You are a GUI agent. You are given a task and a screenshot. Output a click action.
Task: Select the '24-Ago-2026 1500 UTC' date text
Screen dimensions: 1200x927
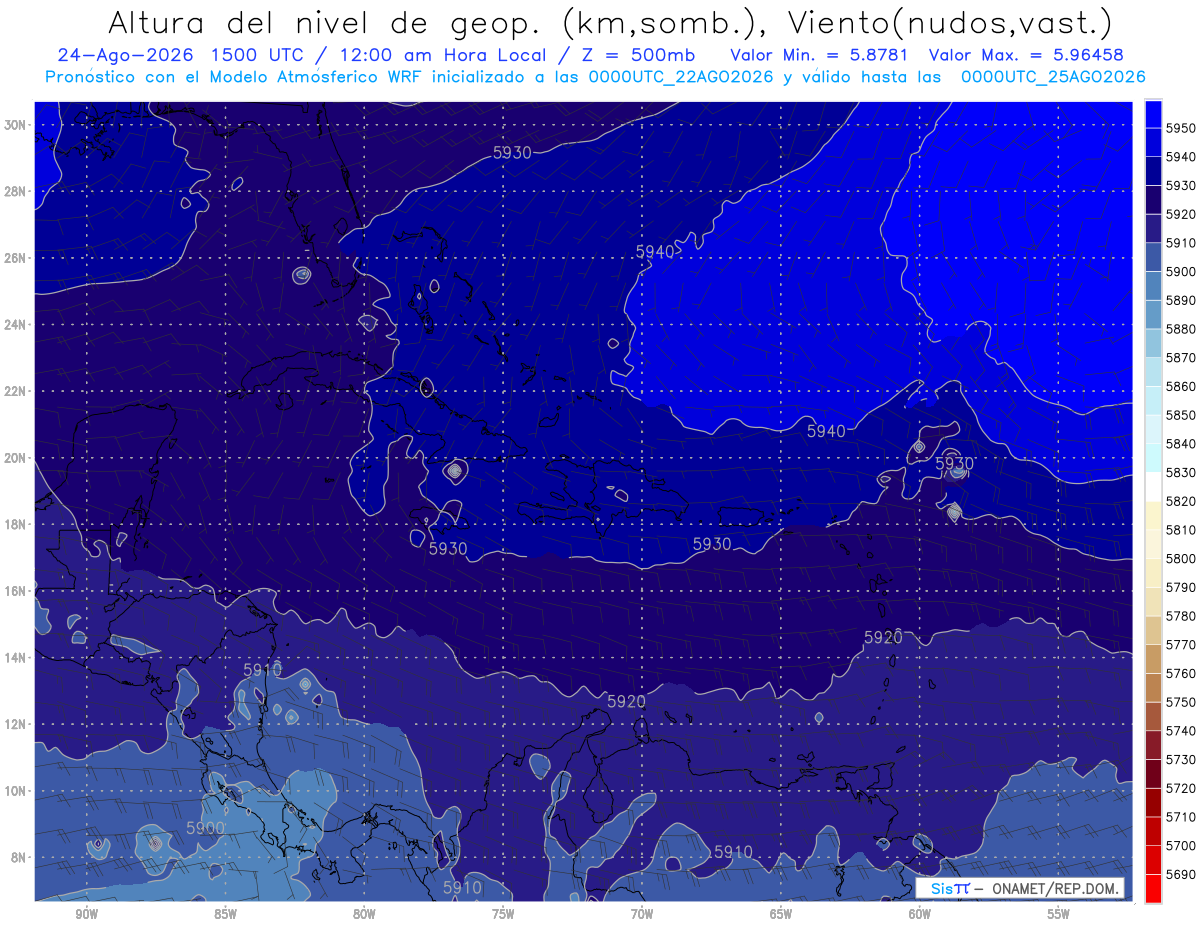coord(185,56)
